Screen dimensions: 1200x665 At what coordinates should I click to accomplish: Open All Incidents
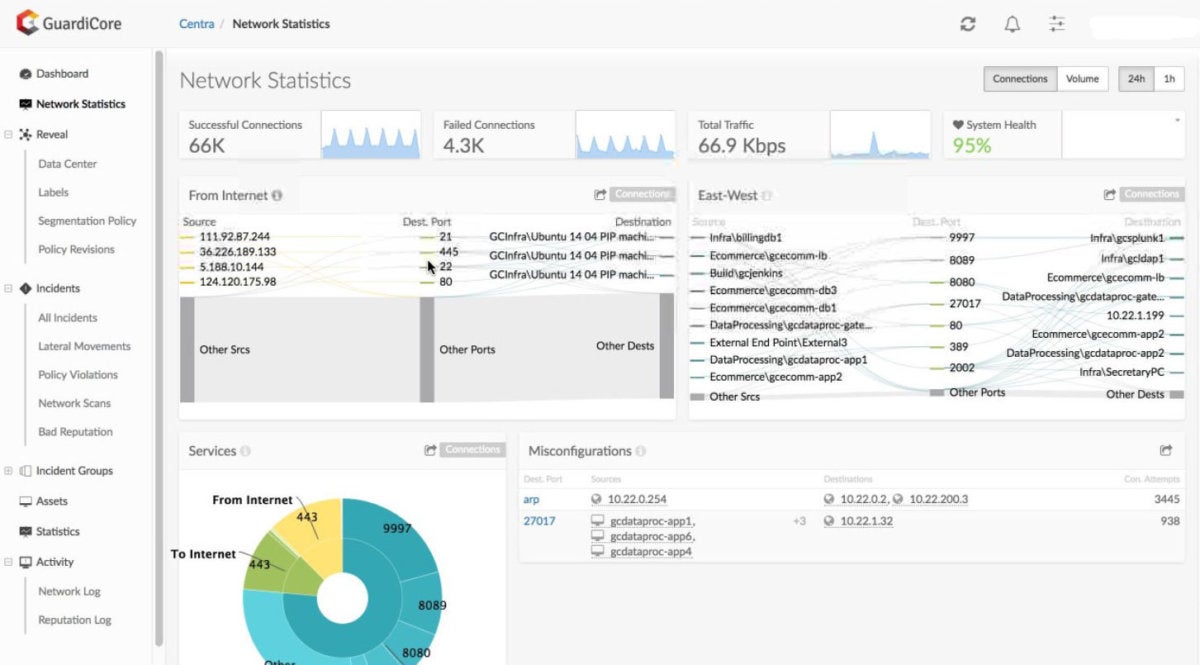coord(68,318)
